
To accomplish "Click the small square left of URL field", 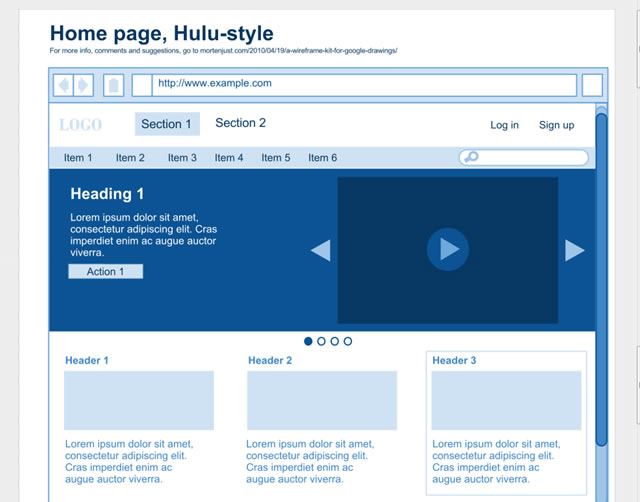I will 142,85.
